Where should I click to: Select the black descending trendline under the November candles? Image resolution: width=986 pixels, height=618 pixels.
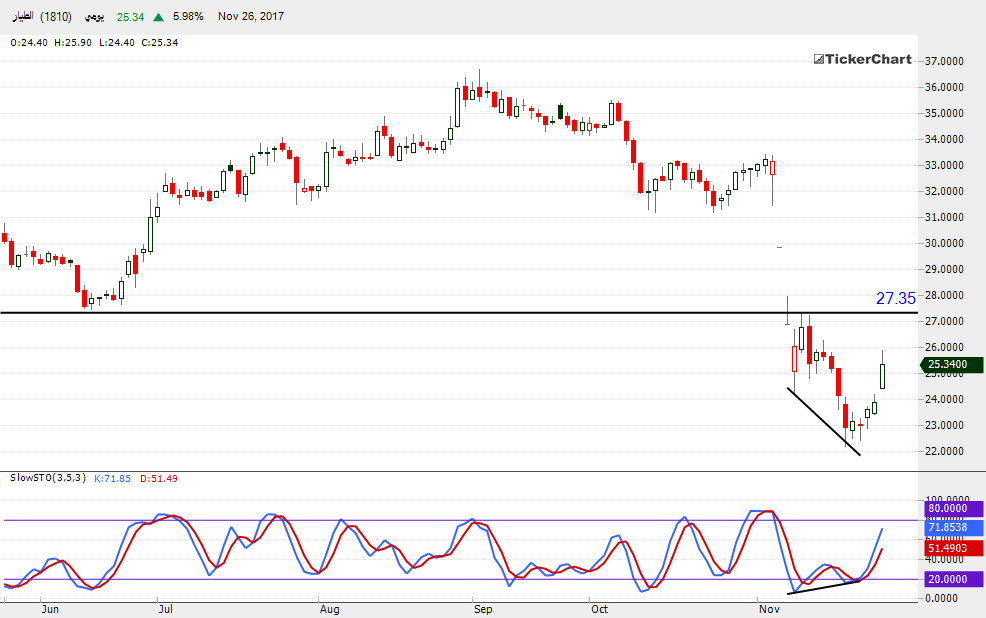coord(823,421)
